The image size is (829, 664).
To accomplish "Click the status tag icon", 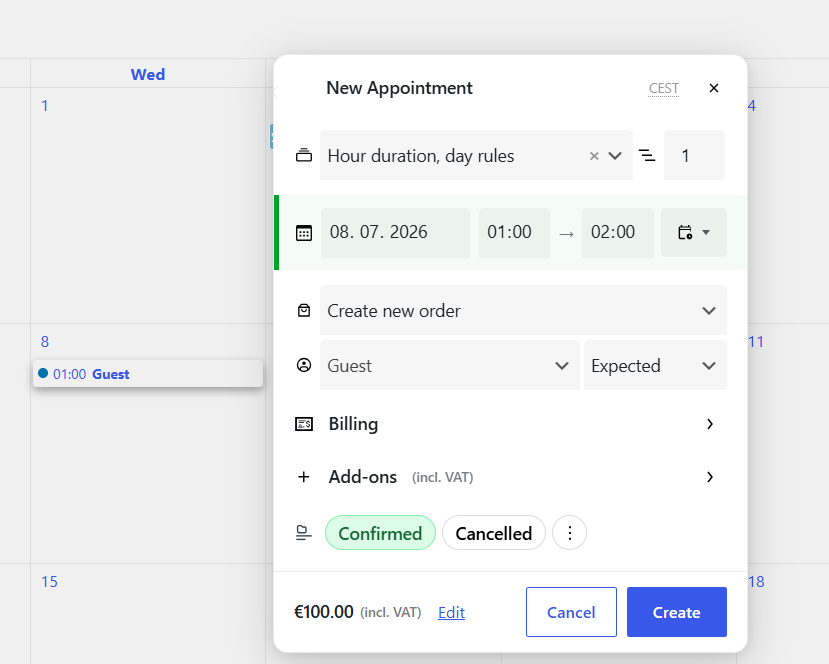I will (303, 533).
